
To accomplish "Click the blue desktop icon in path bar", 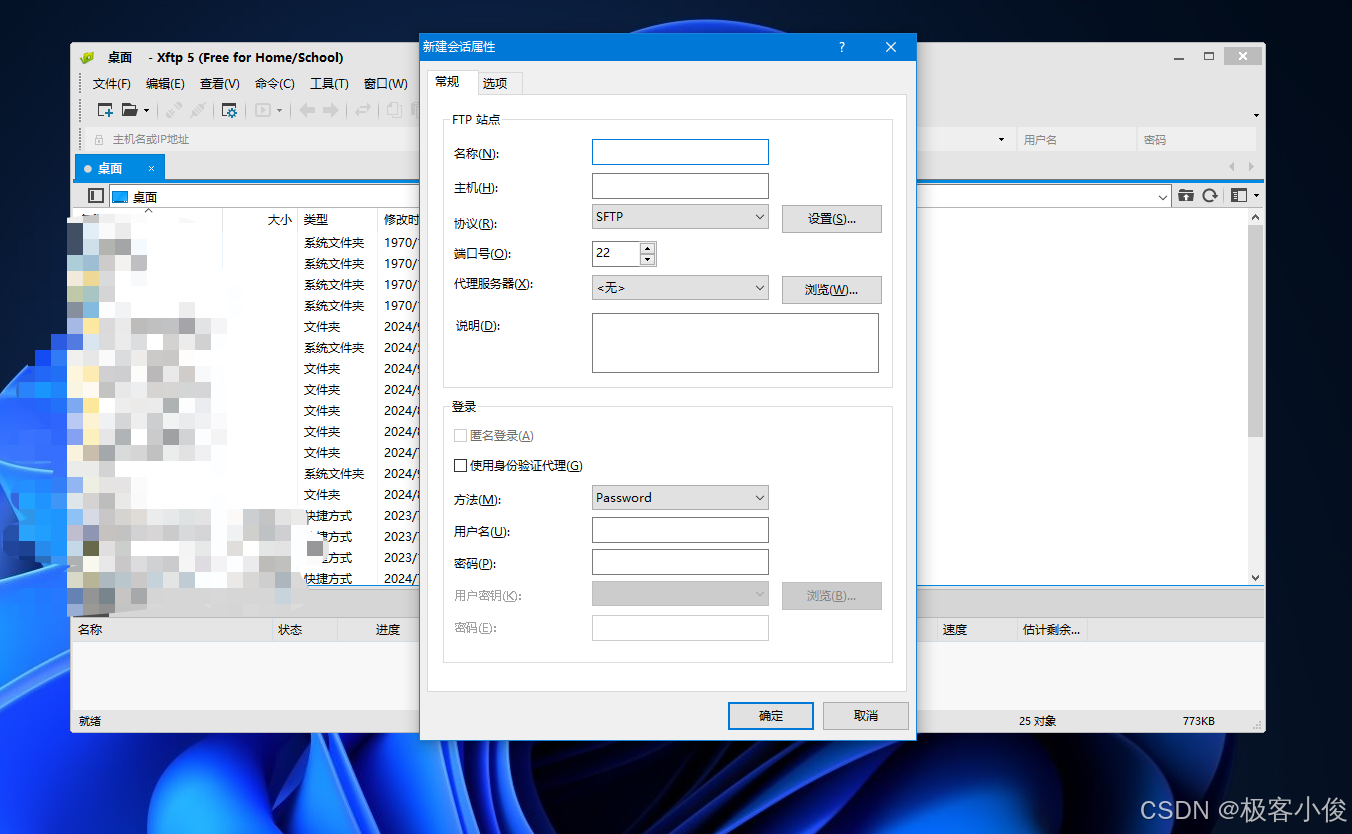I will coord(120,197).
